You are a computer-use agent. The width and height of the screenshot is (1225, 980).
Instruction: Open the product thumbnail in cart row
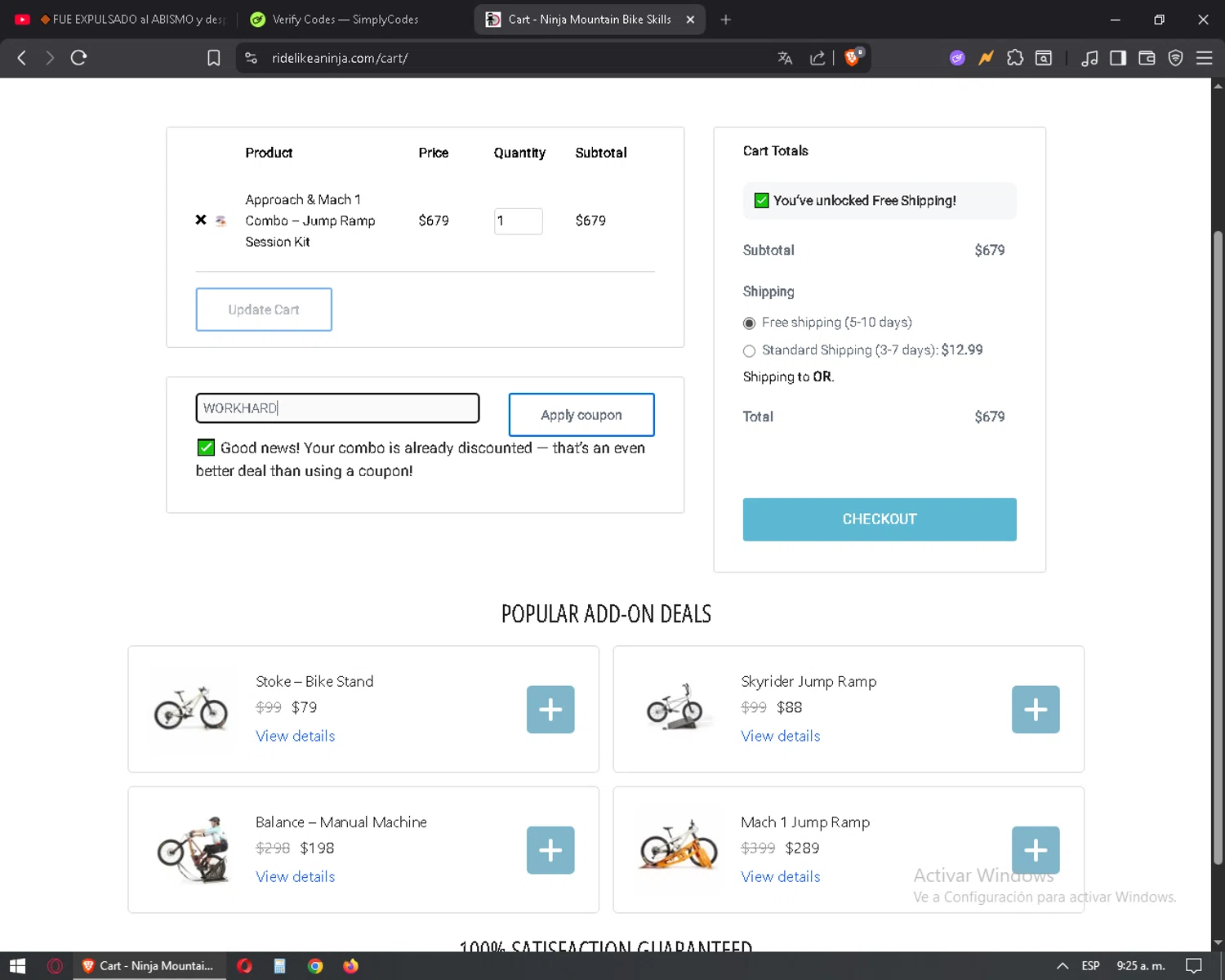click(x=220, y=220)
